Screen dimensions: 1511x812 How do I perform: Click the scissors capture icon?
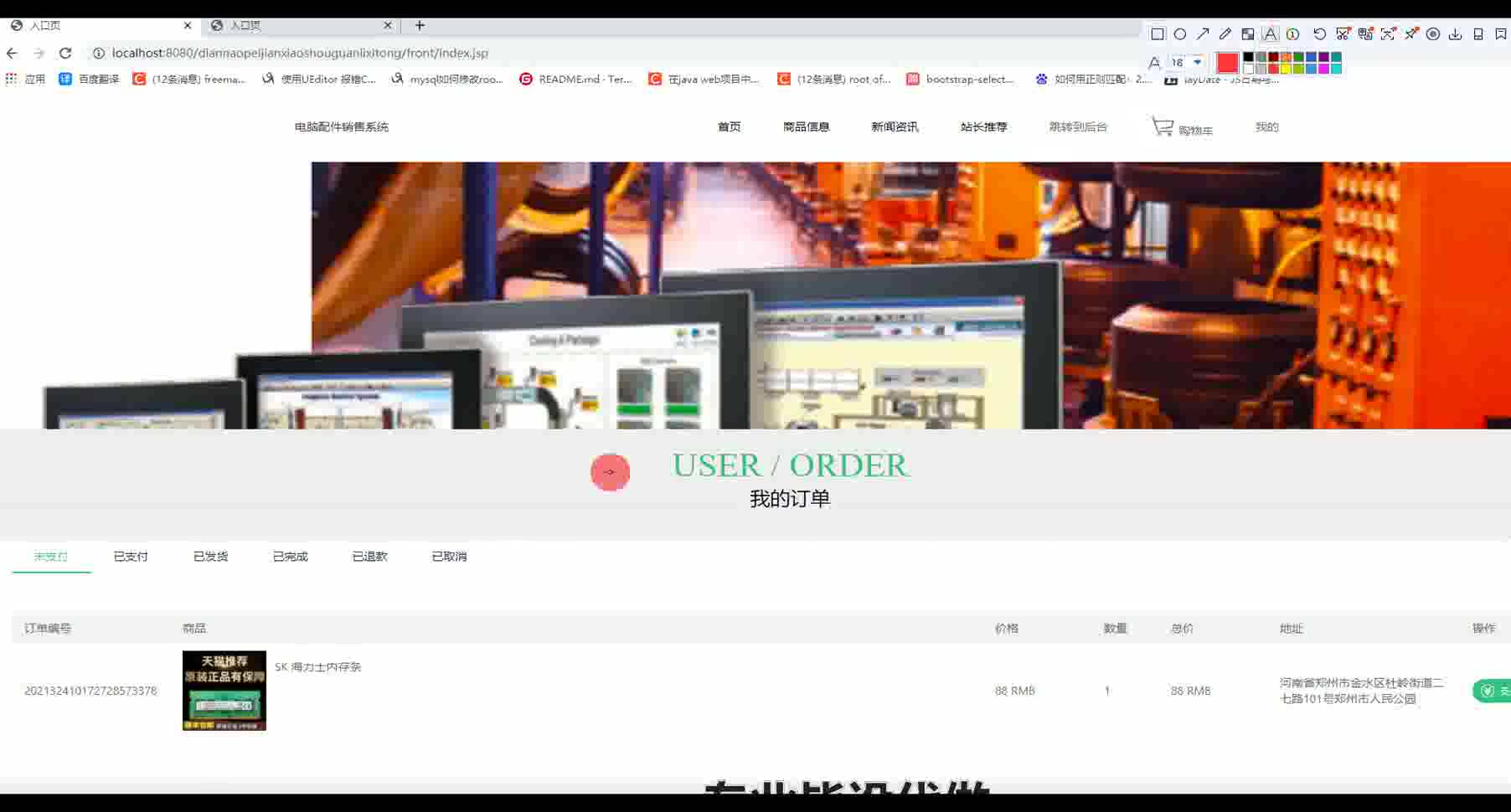pyautogui.click(x=1343, y=34)
